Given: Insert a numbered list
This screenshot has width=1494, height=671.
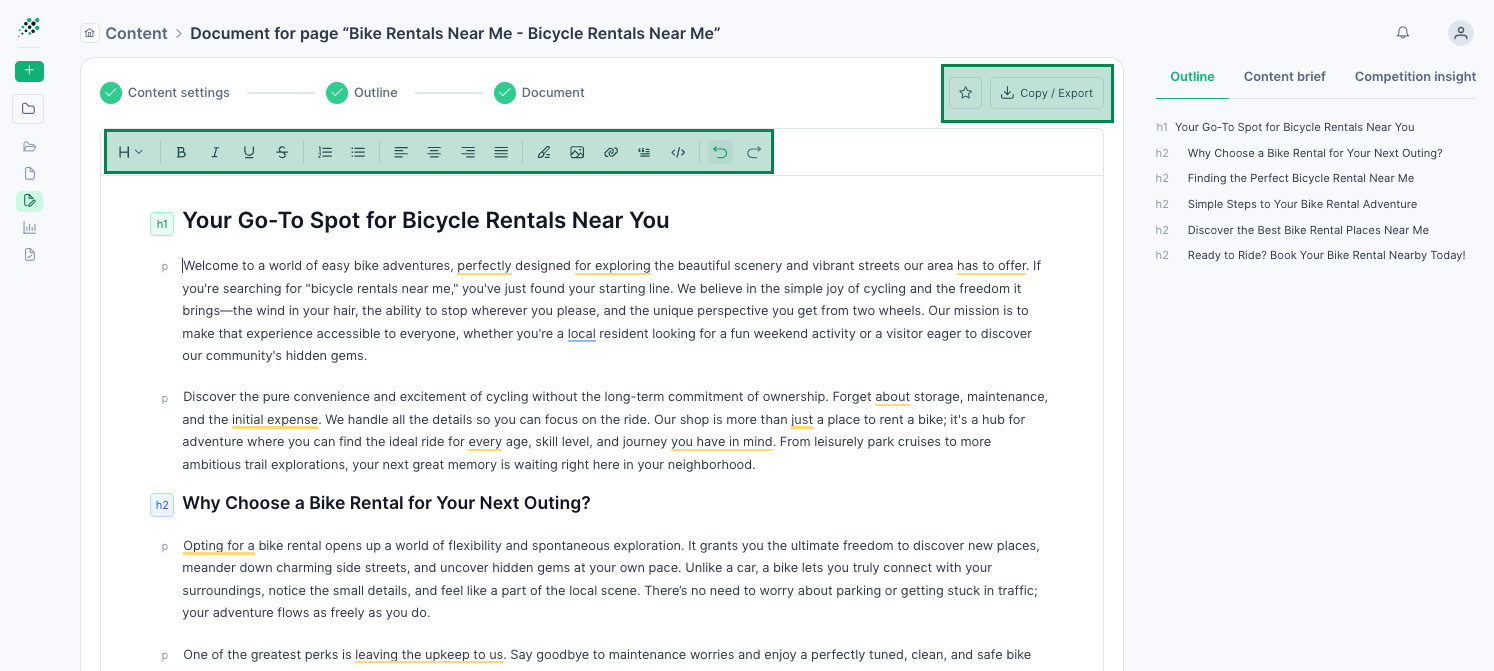Looking at the screenshot, I should tap(325, 152).
